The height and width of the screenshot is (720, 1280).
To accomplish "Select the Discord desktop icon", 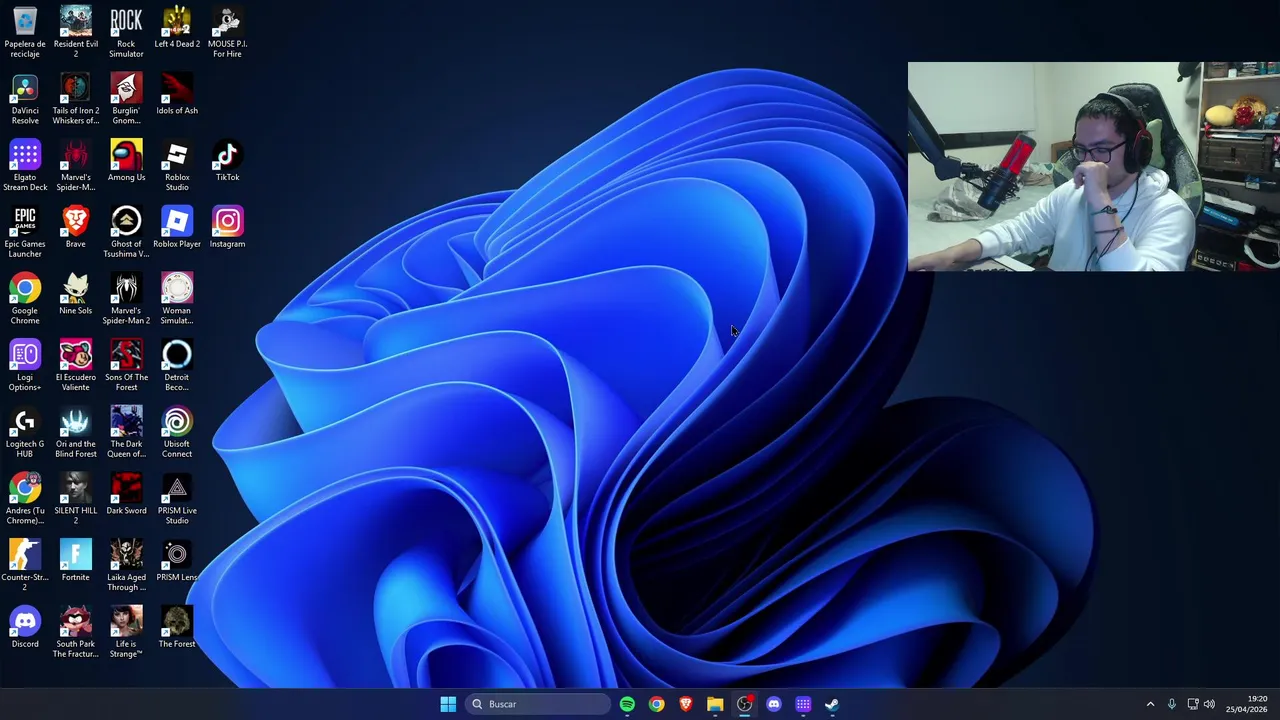I will 25,628.
